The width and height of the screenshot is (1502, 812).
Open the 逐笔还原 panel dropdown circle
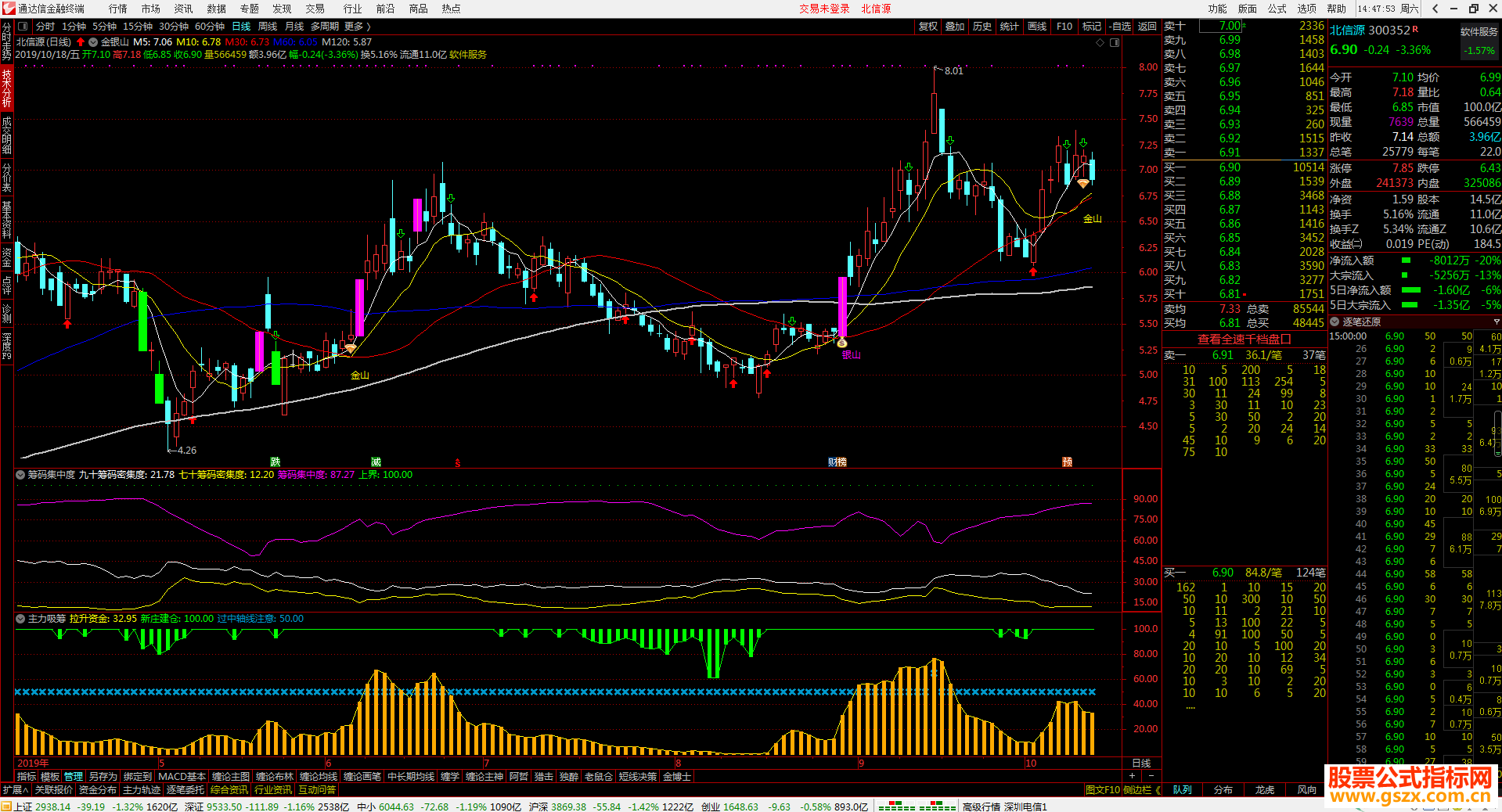tap(1335, 322)
